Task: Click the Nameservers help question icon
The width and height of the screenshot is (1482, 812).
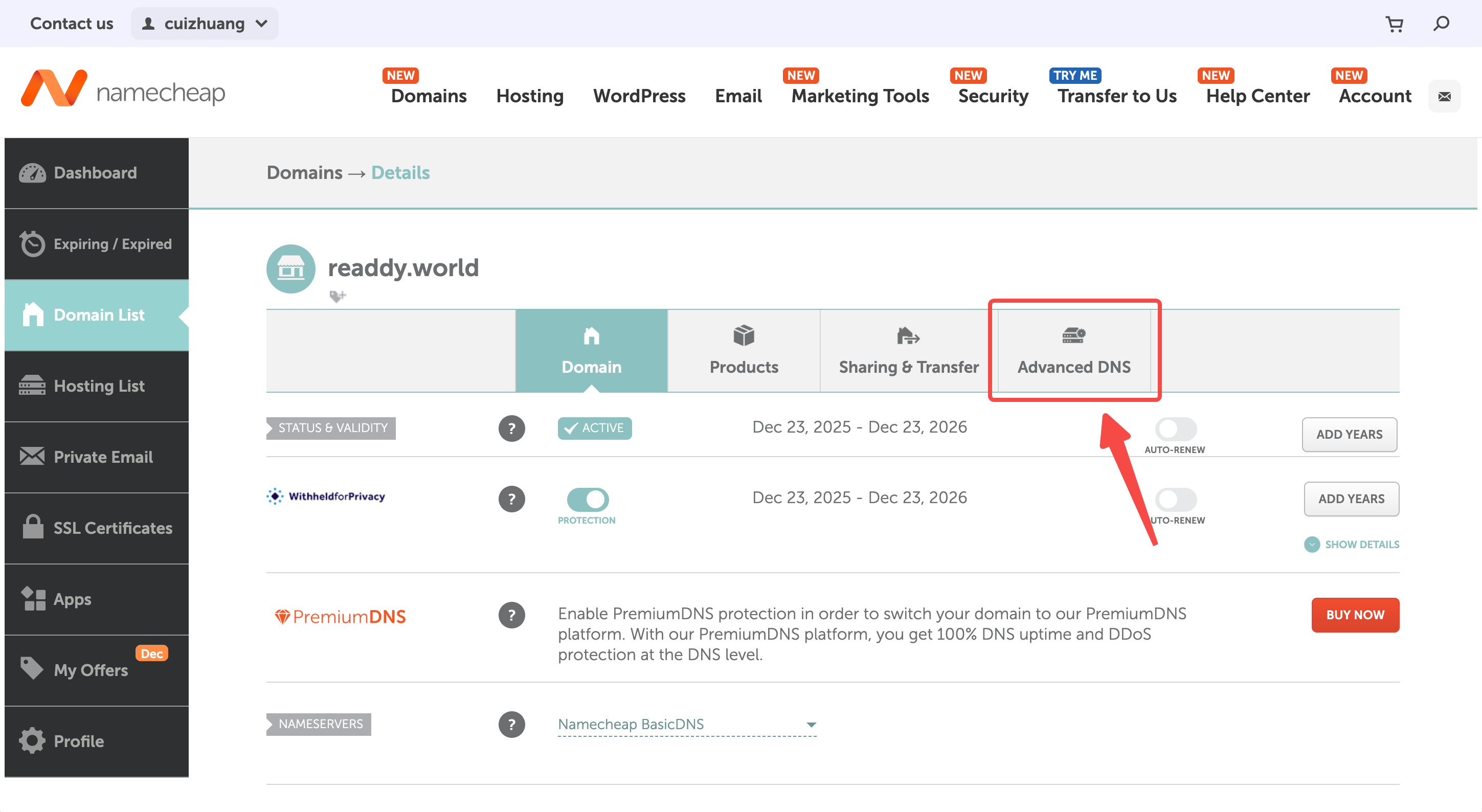Action: [511, 724]
